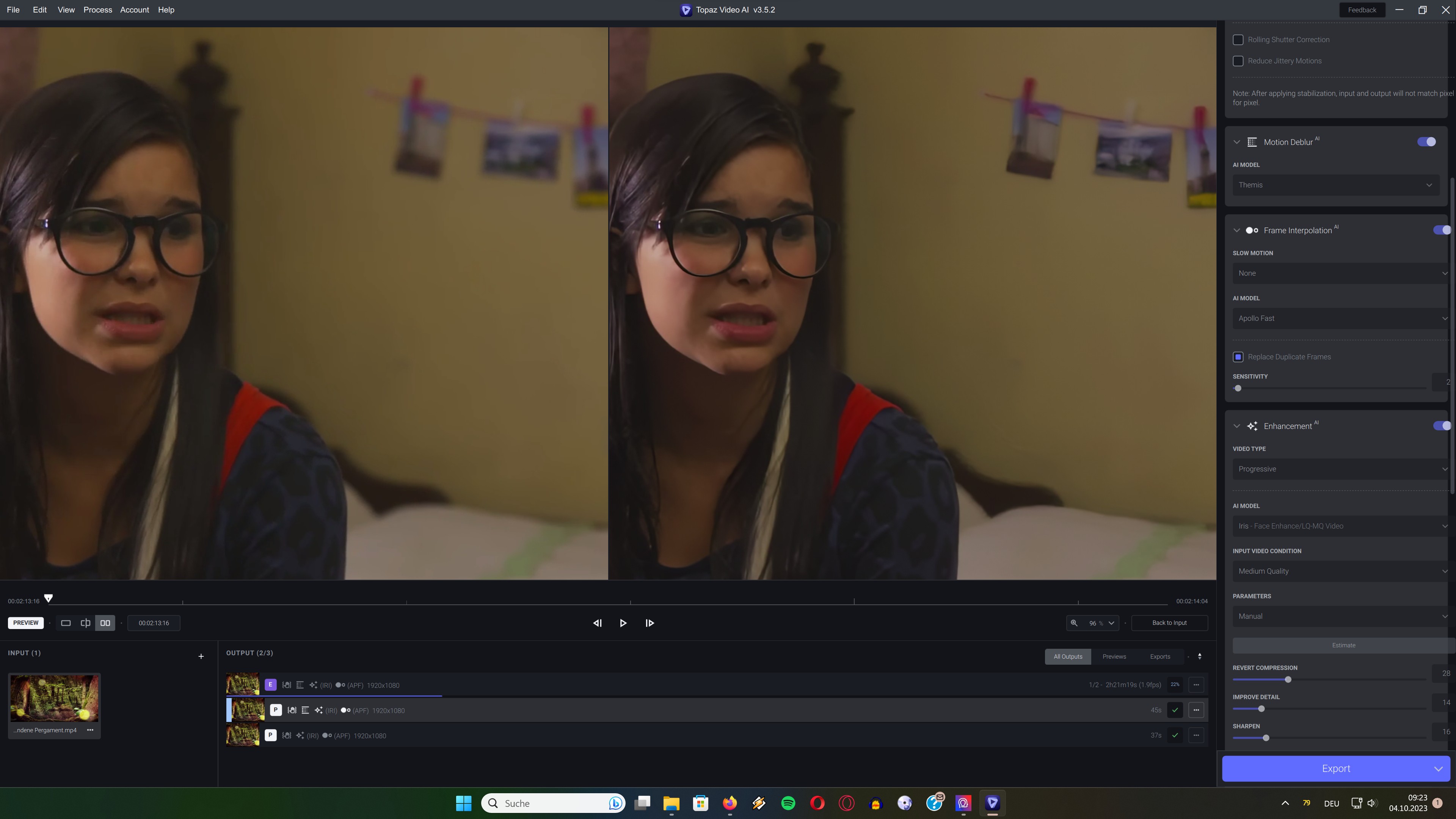
Task: Select side-by-side view layout icon
Action: [105, 623]
